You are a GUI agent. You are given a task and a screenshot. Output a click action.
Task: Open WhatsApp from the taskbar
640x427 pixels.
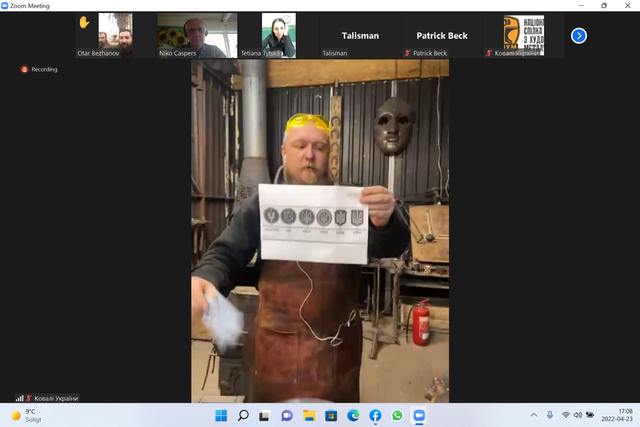point(397,415)
